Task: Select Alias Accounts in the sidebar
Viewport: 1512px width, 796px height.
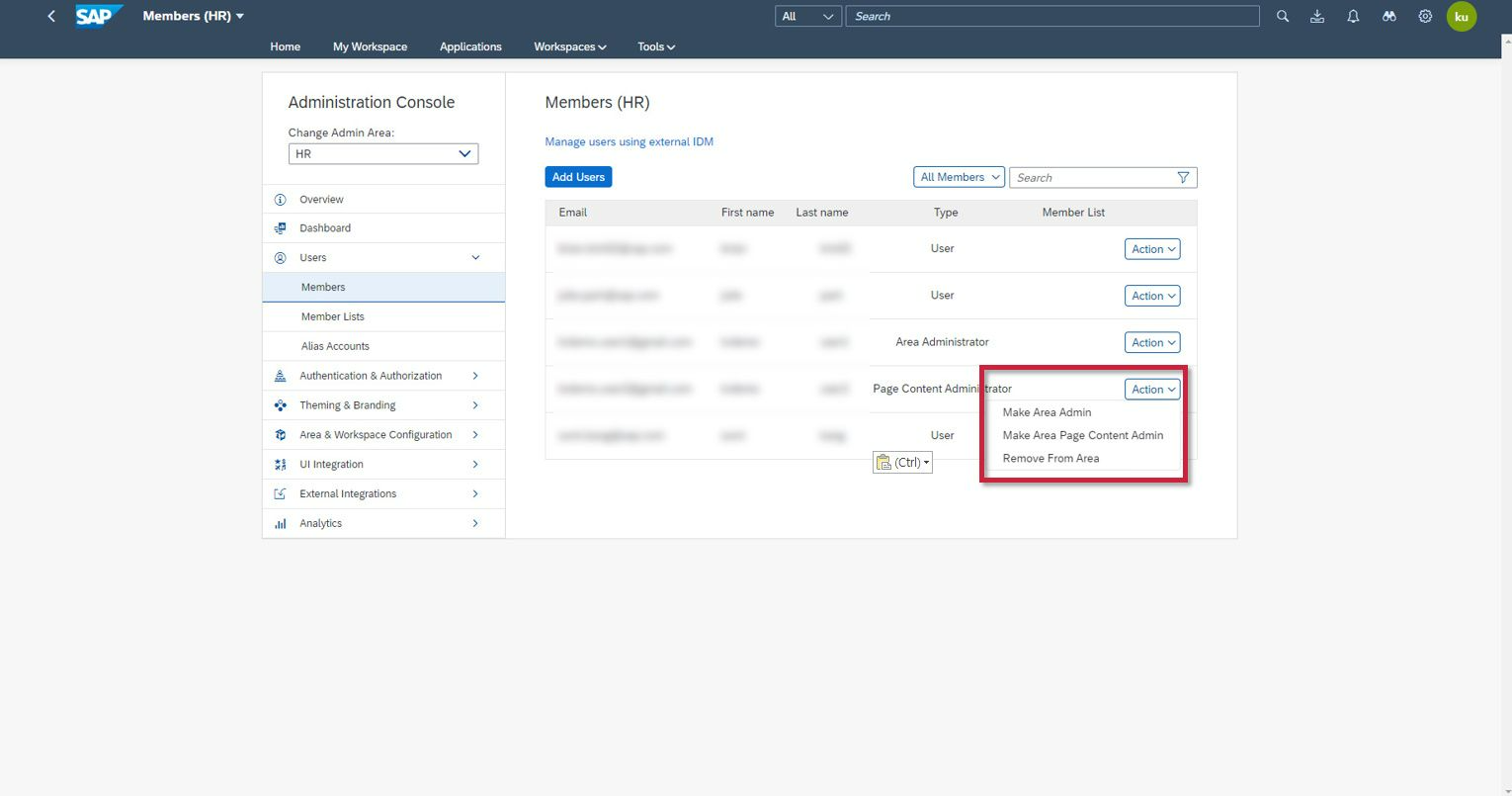Action: [x=383, y=346]
